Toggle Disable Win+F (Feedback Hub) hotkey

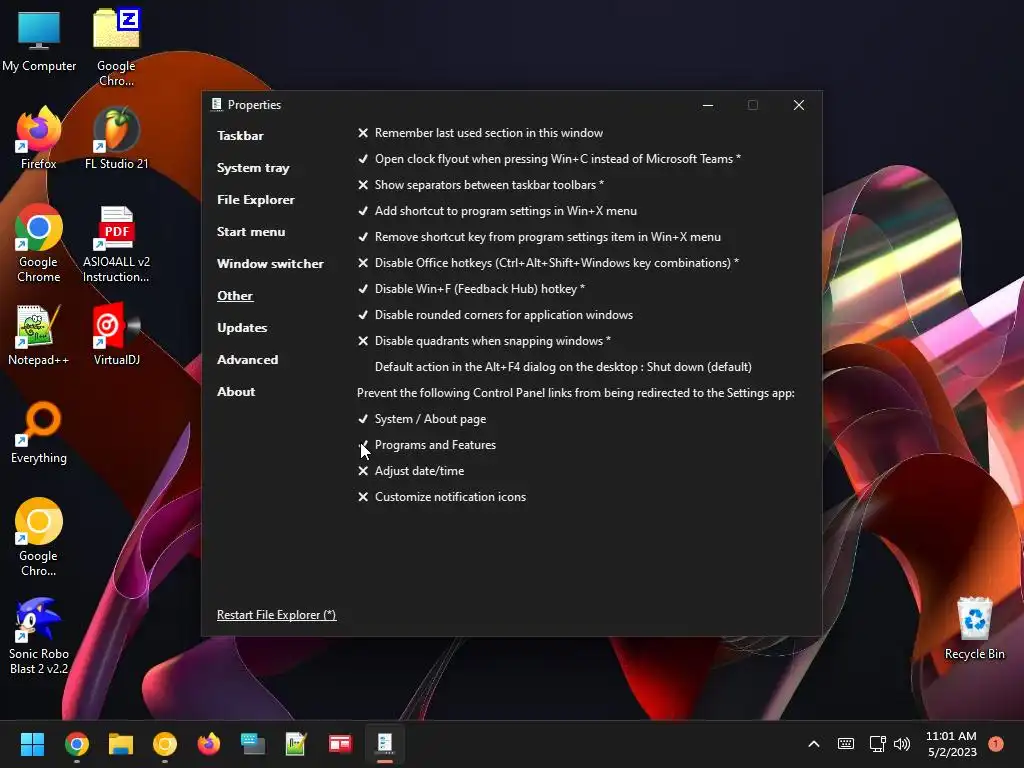[471, 289]
